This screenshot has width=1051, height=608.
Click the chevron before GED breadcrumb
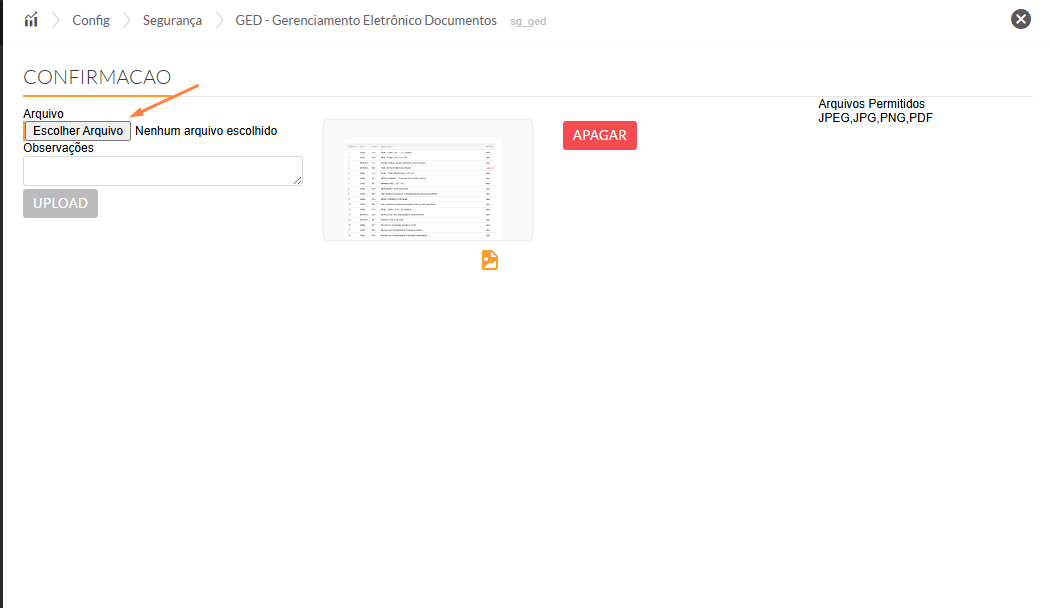(220, 20)
